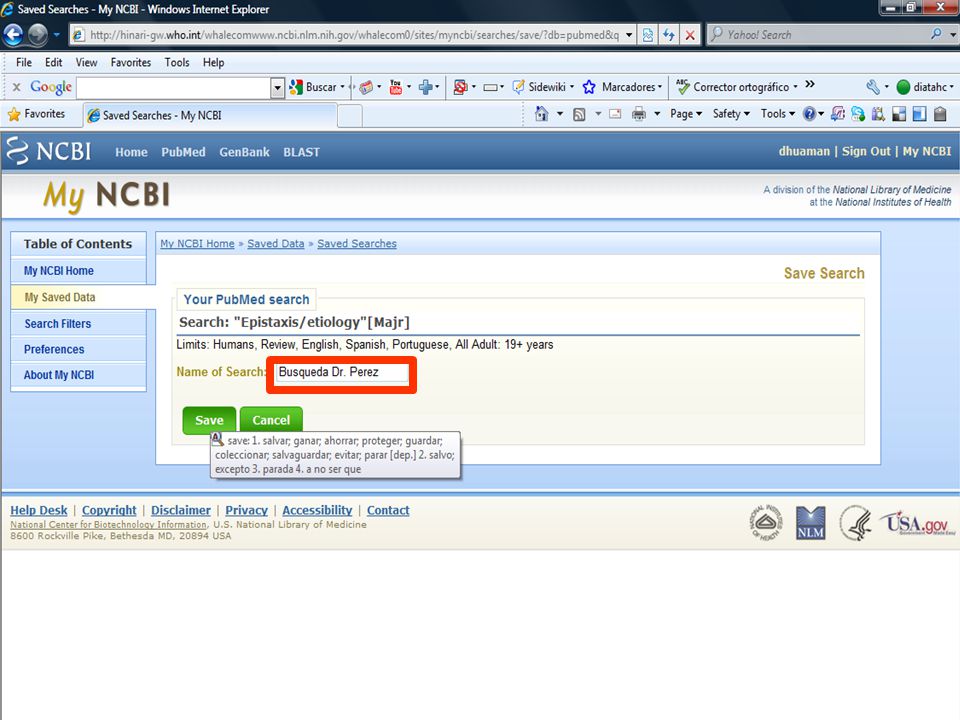Expand the Print dropdown arrow
Screen dimensions: 960x720
pyautogui.click(x=657, y=114)
